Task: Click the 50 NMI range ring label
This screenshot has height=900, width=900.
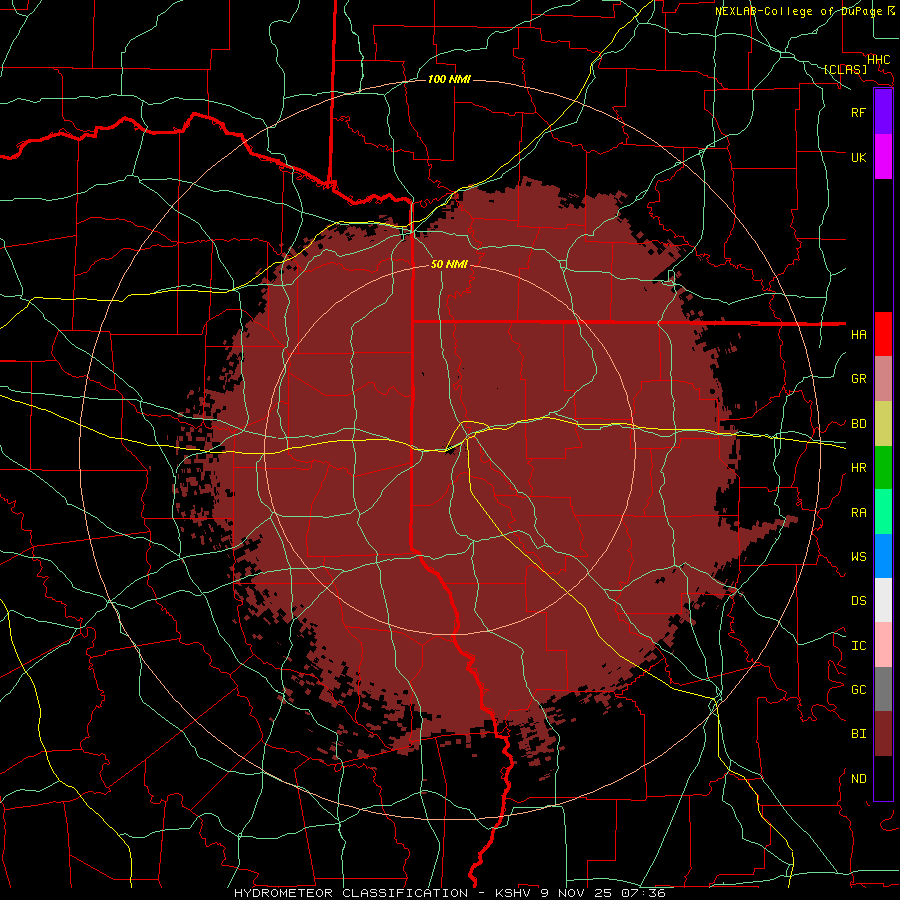Action: [449, 264]
